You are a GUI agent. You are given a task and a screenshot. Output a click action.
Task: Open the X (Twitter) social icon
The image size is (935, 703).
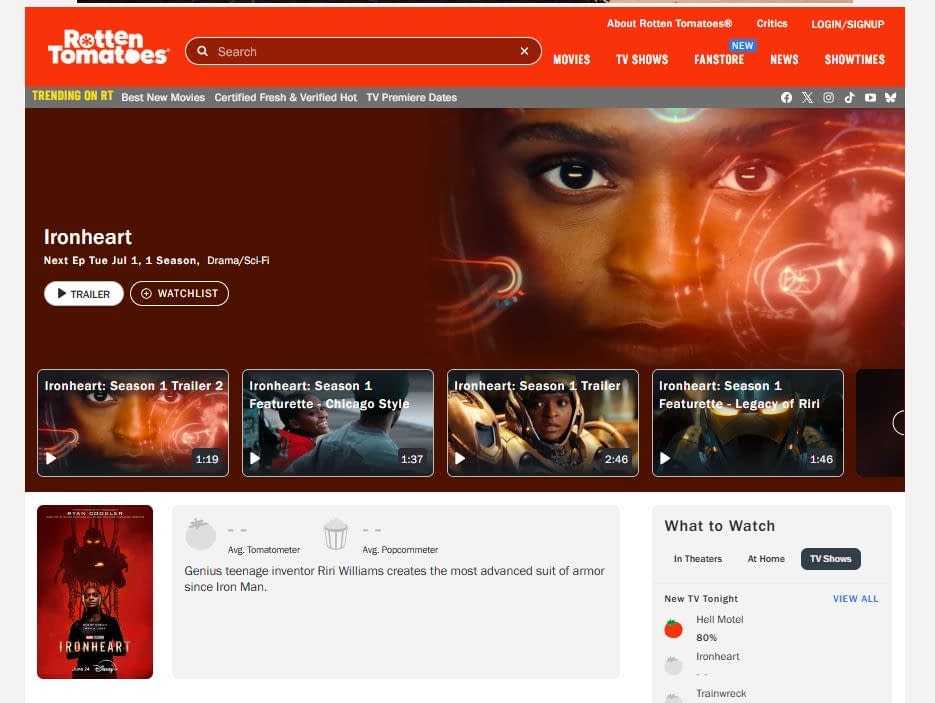(807, 98)
